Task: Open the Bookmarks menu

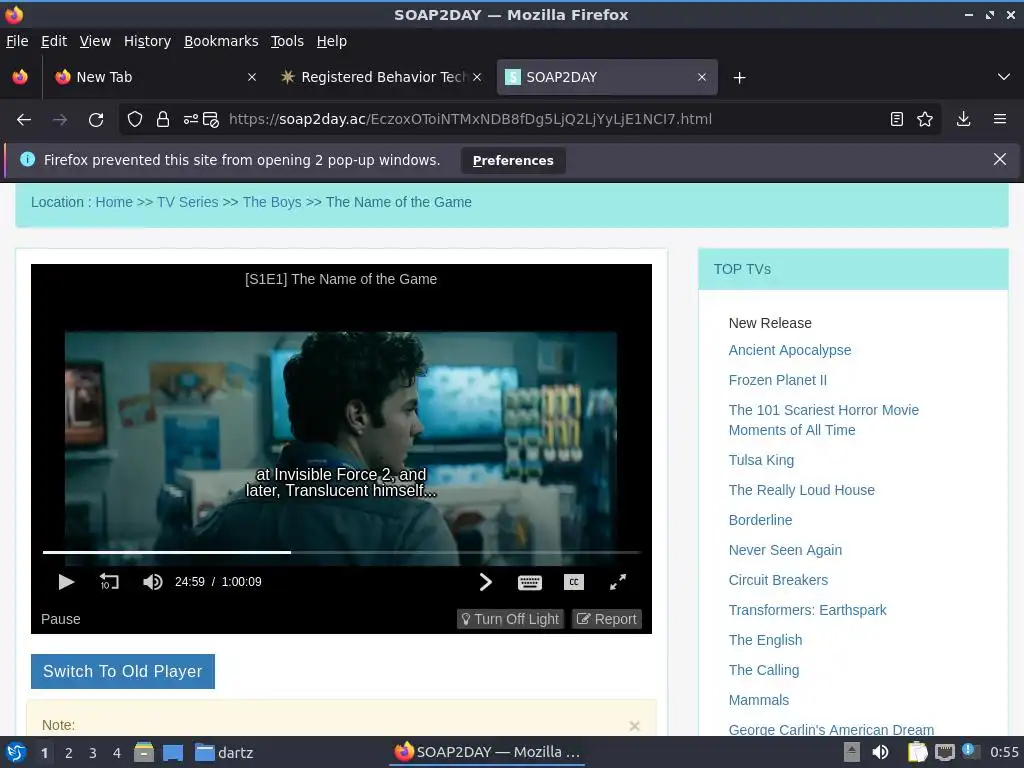Action: [221, 41]
